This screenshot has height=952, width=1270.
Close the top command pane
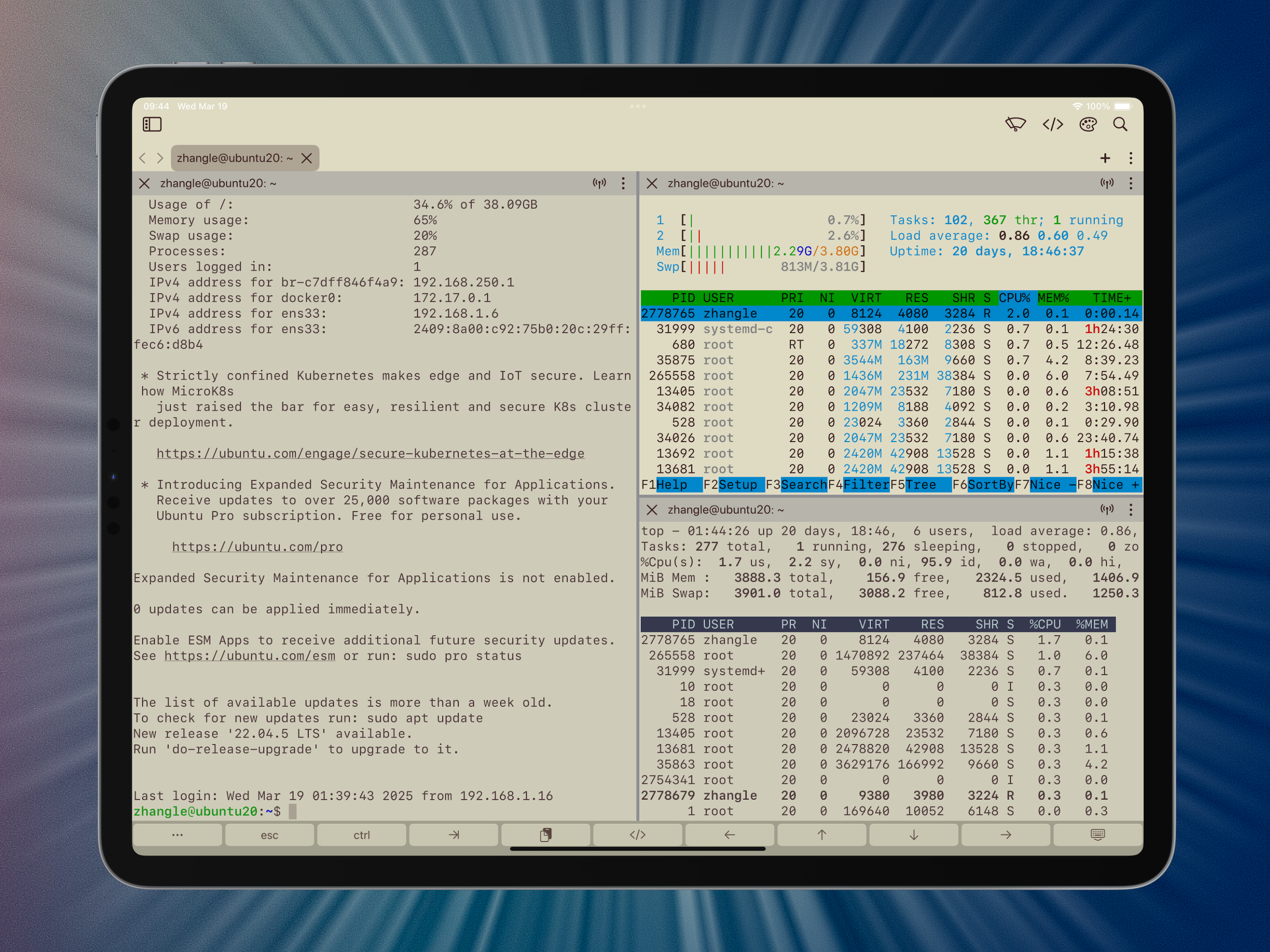pos(652,509)
